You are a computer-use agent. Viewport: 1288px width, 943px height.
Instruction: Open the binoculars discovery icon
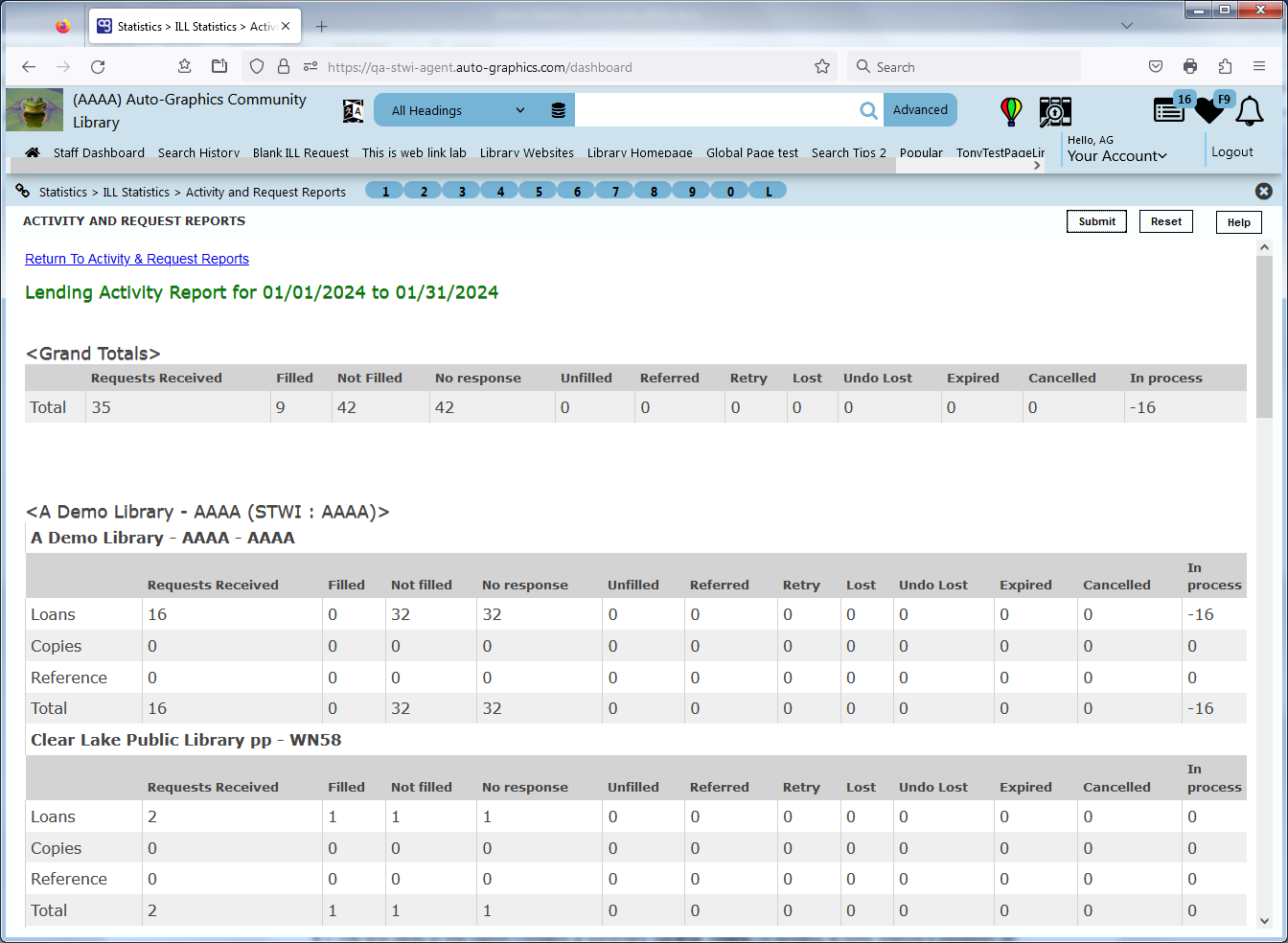click(x=1055, y=111)
